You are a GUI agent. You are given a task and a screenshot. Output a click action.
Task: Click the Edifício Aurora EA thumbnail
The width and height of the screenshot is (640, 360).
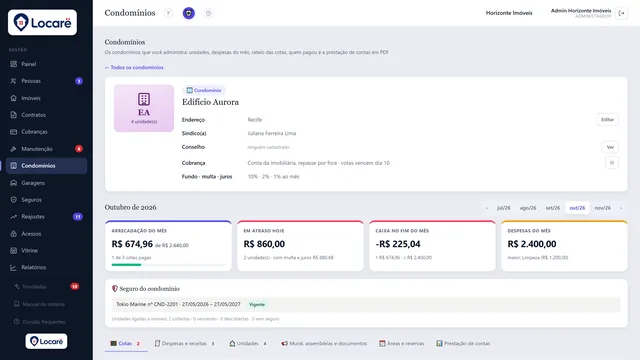point(144,108)
